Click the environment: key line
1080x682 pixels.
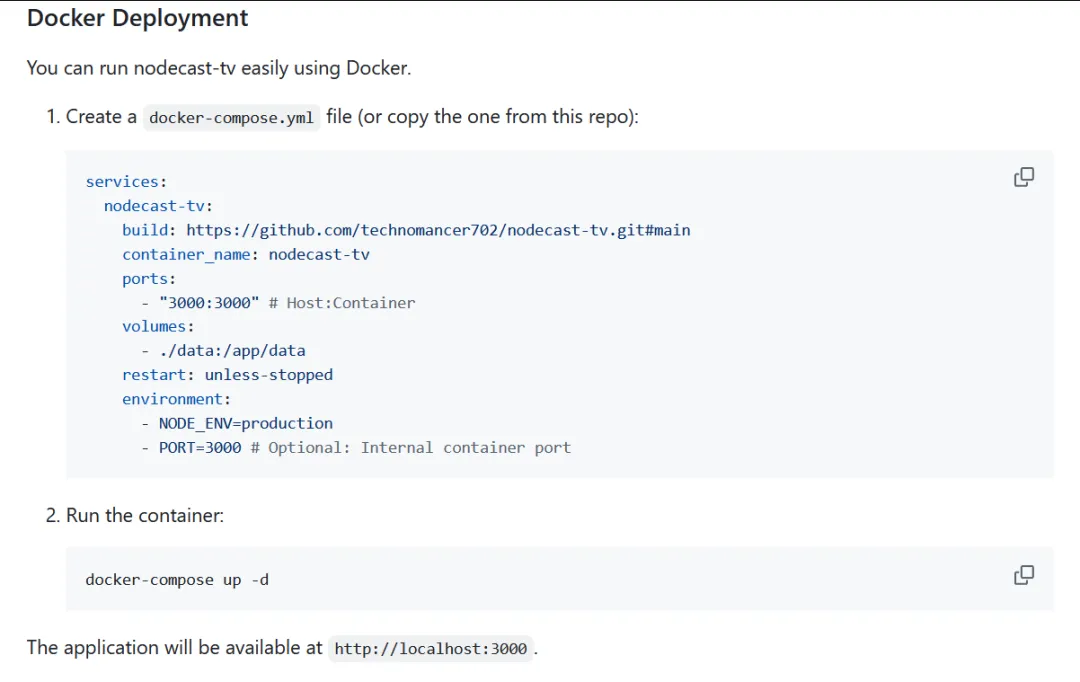pos(176,400)
